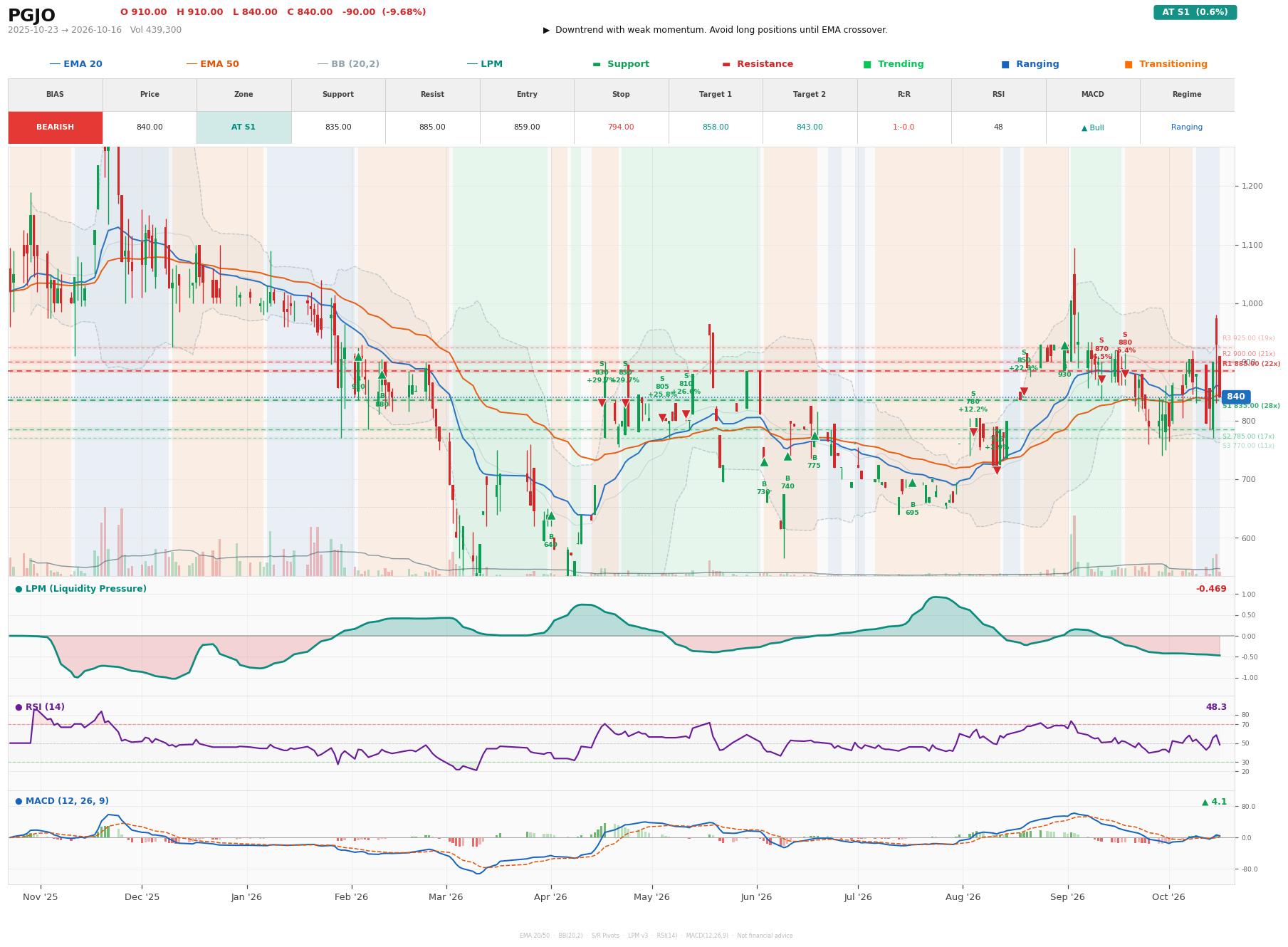This screenshot has height=947, width=1288.
Task: Click the S3 770.00 (11x) support label
Action: coord(1249,446)
